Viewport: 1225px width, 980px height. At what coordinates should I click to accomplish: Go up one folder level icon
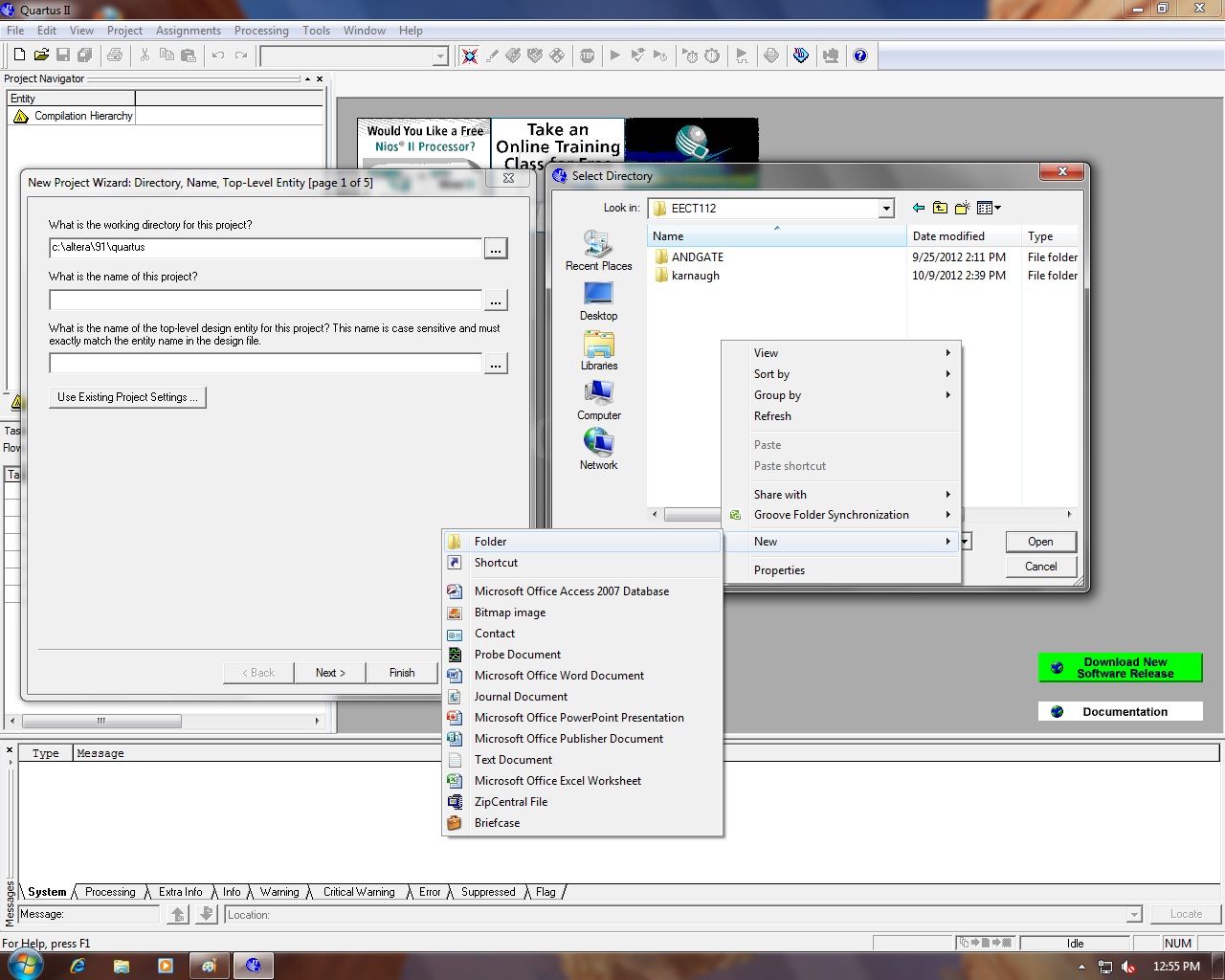pyautogui.click(x=940, y=208)
